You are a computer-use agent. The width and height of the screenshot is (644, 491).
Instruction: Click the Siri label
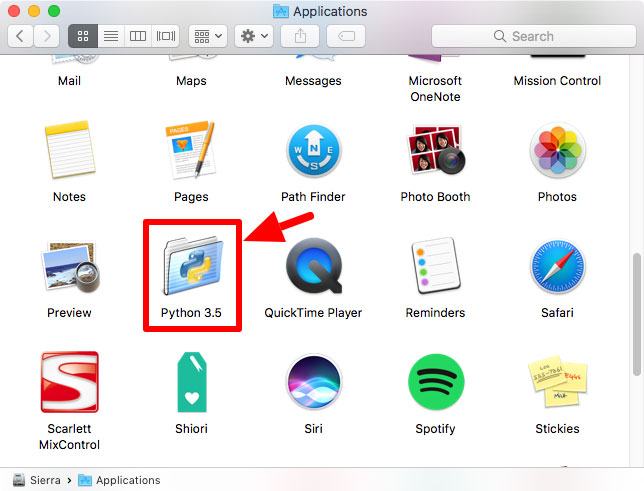[313, 429]
